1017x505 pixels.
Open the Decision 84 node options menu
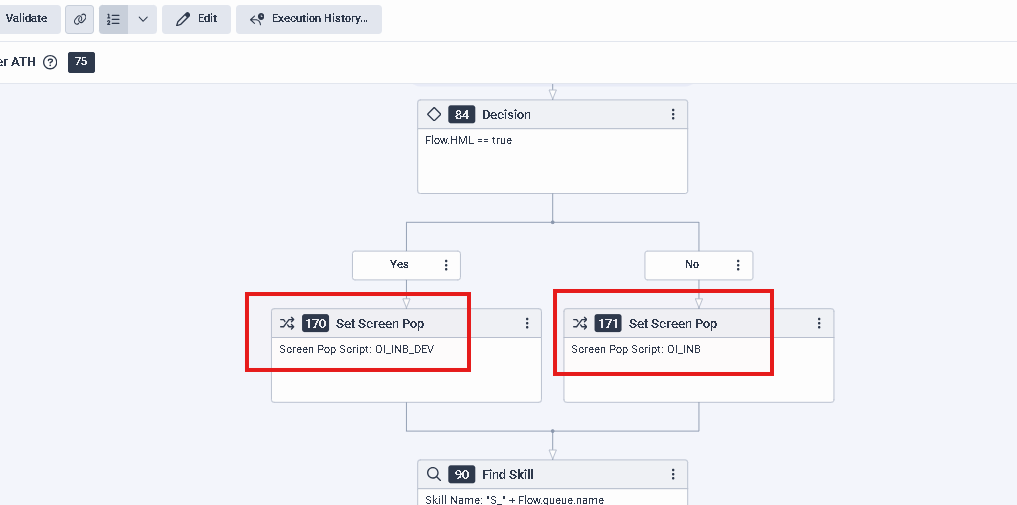673,114
